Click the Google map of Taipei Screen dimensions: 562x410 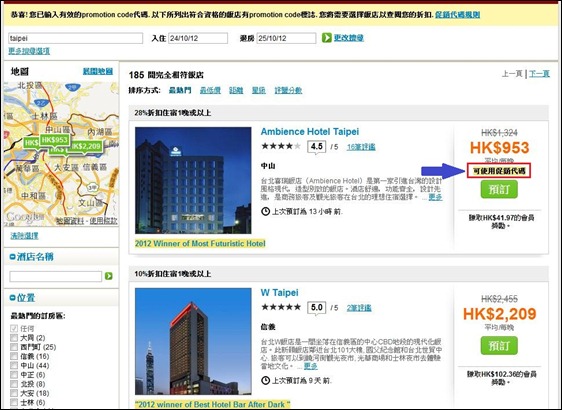pos(61,154)
